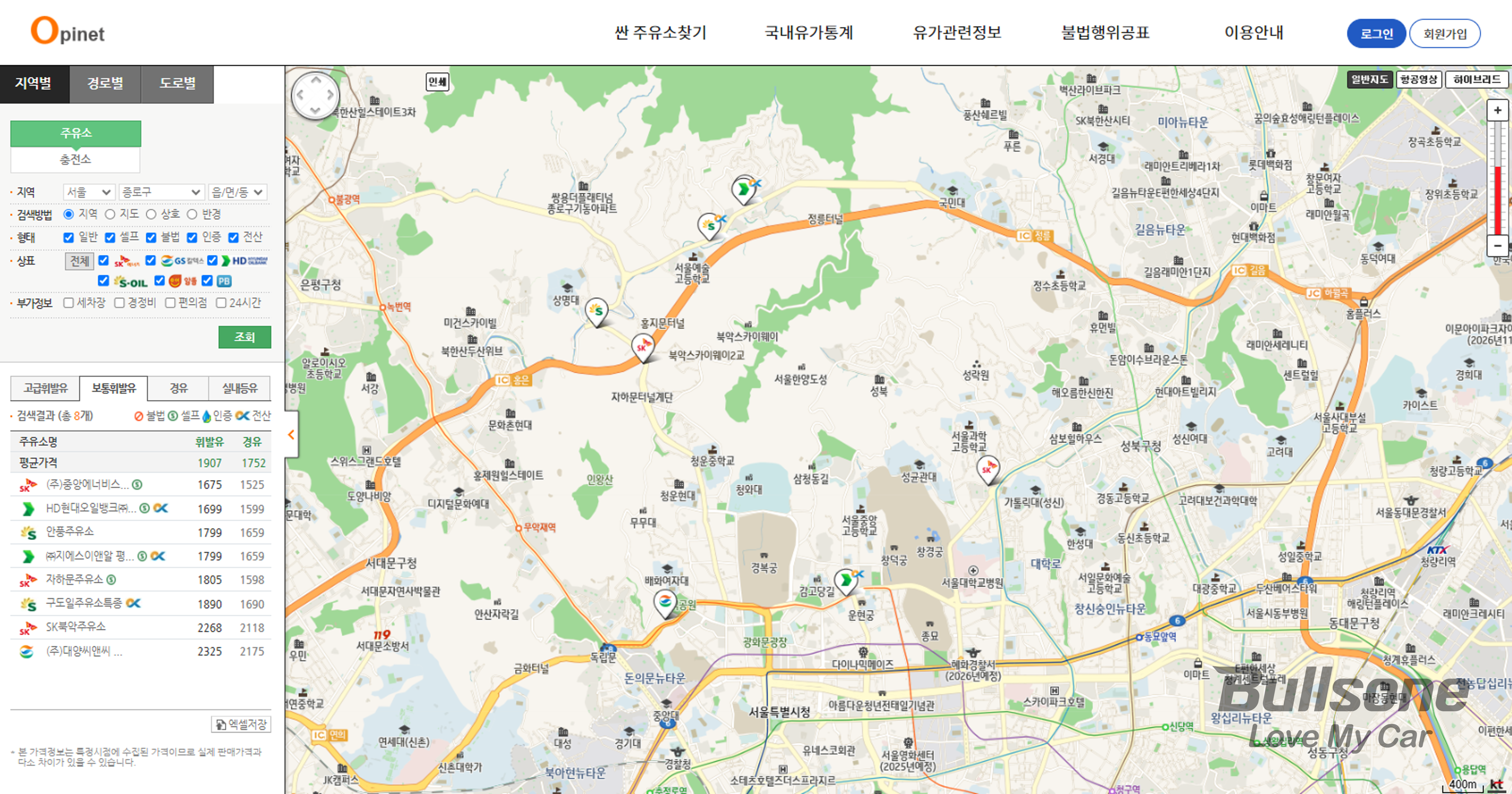Select the 경유 fuel tab

(179, 388)
